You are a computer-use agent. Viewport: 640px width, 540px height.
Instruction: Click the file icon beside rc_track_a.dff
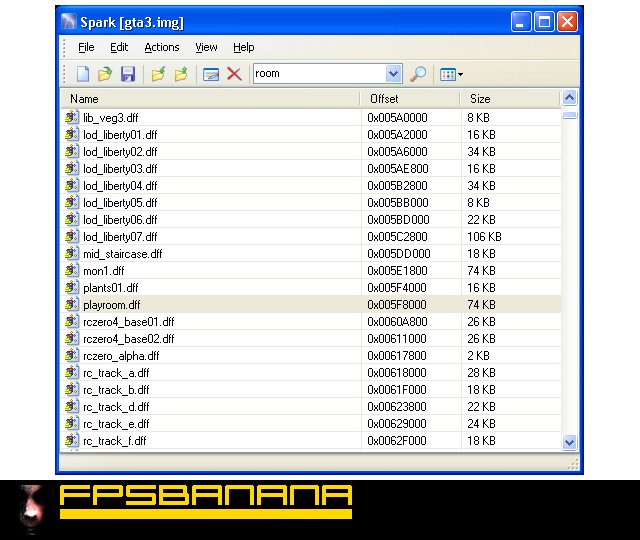pyautogui.click(x=72, y=372)
